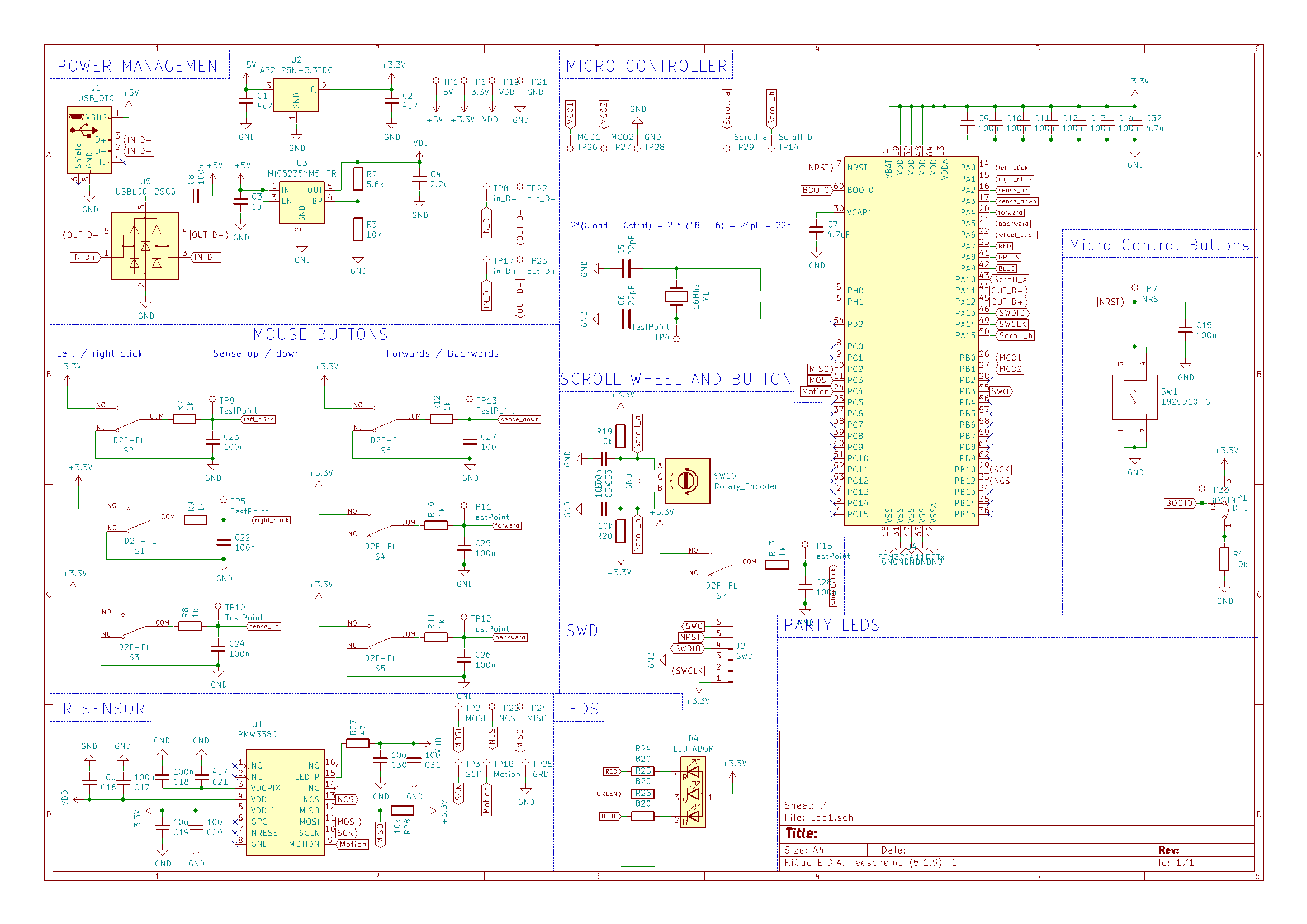1307x924 pixels.
Task: Select the MIC5235YM5-TR regulator symbol U3
Action: (x=302, y=202)
